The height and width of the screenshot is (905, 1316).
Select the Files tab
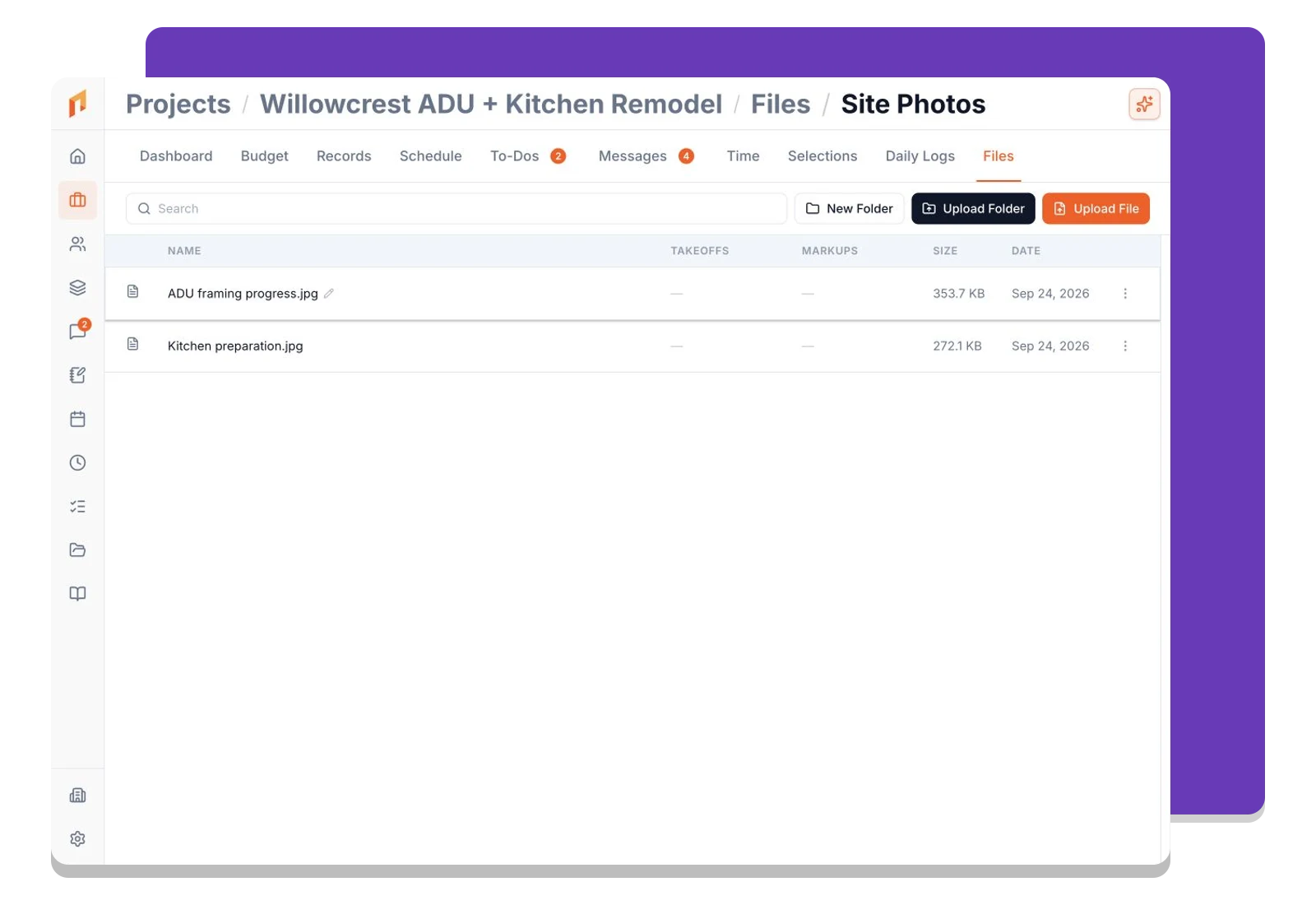click(x=999, y=156)
